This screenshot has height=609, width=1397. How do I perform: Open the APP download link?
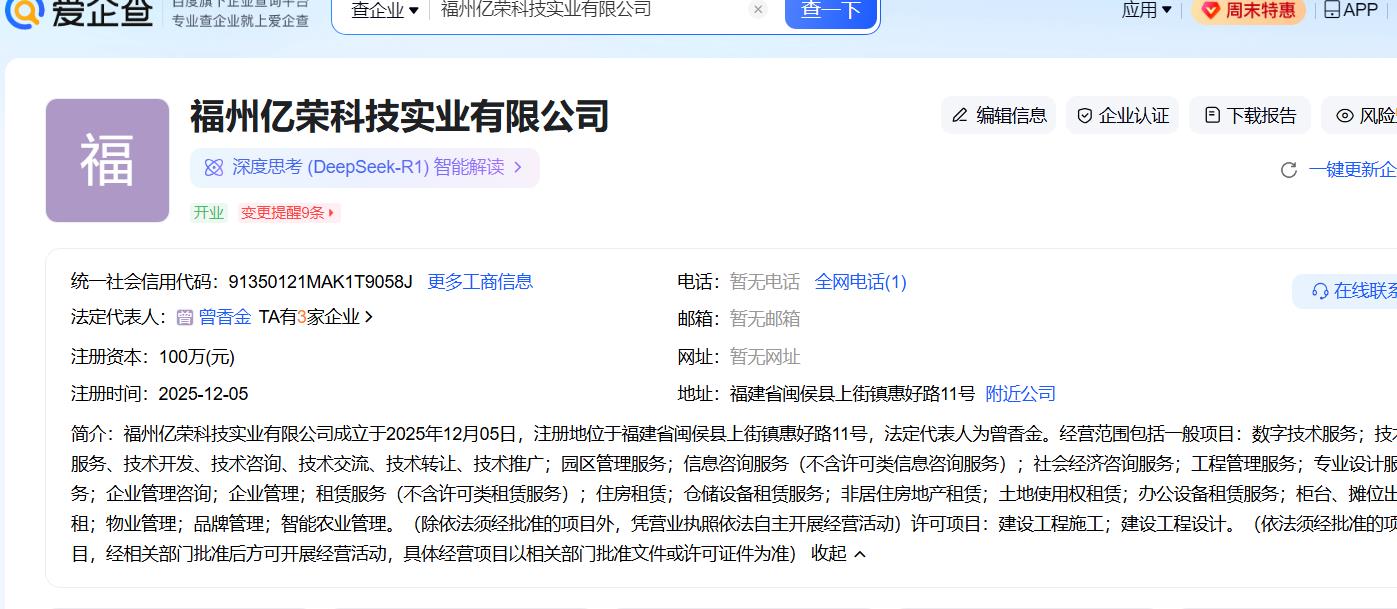(1350, 10)
